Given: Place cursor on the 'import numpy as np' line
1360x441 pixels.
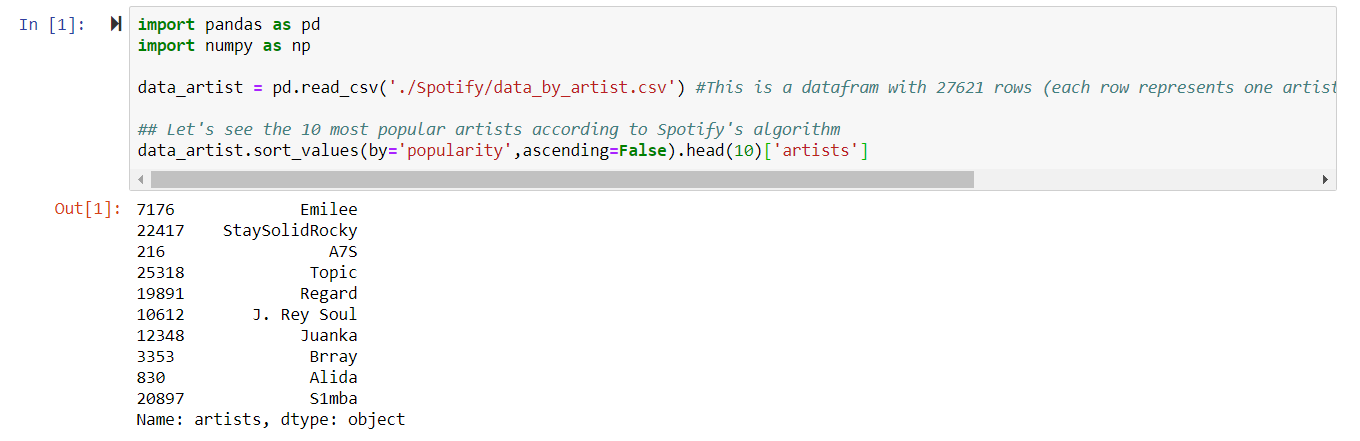Looking at the screenshot, I should click(224, 45).
